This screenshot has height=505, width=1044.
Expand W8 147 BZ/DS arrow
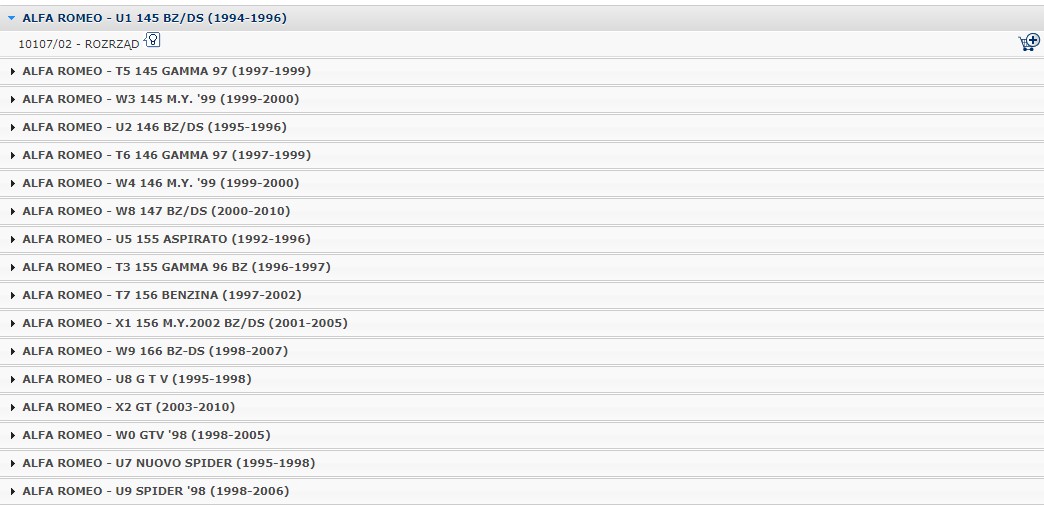tap(13, 211)
